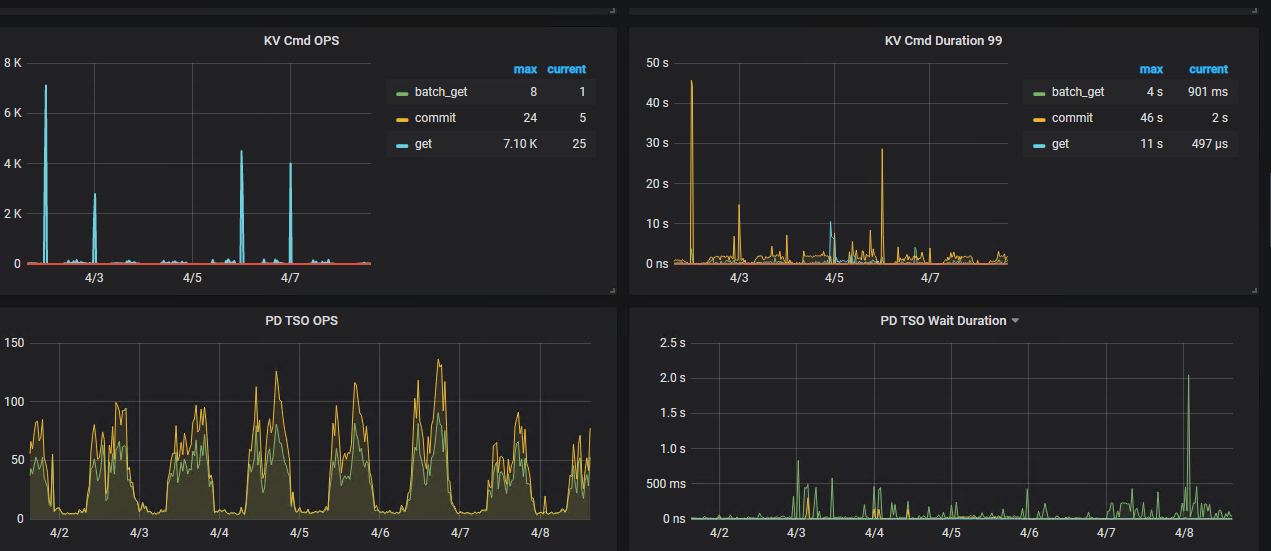Click yellow commit color icon in KV Cmd OPS
Image resolution: width=1271 pixels, height=551 pixels.
[402, 119]
